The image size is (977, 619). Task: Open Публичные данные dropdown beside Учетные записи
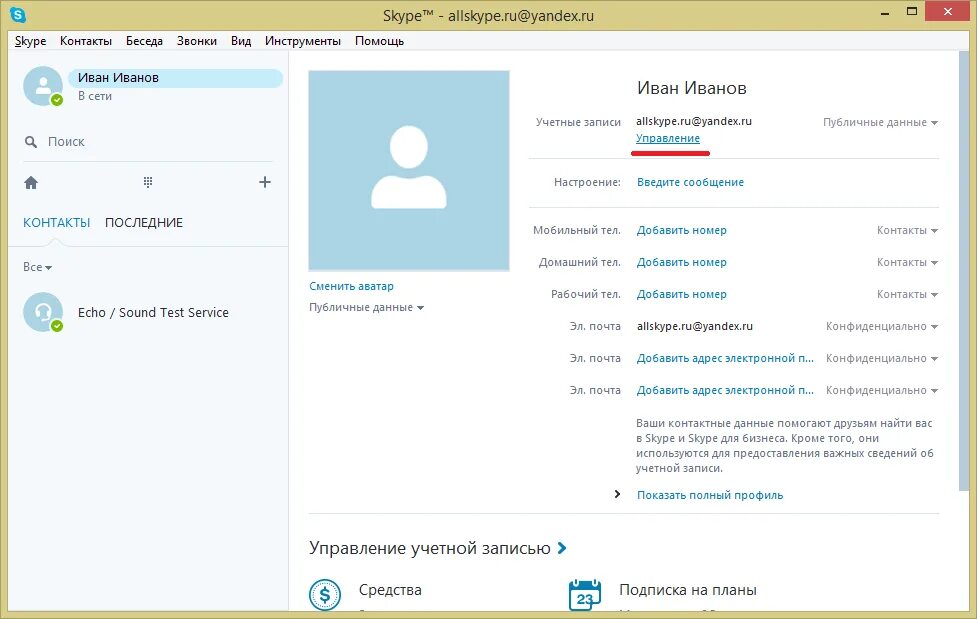[880, 122]
